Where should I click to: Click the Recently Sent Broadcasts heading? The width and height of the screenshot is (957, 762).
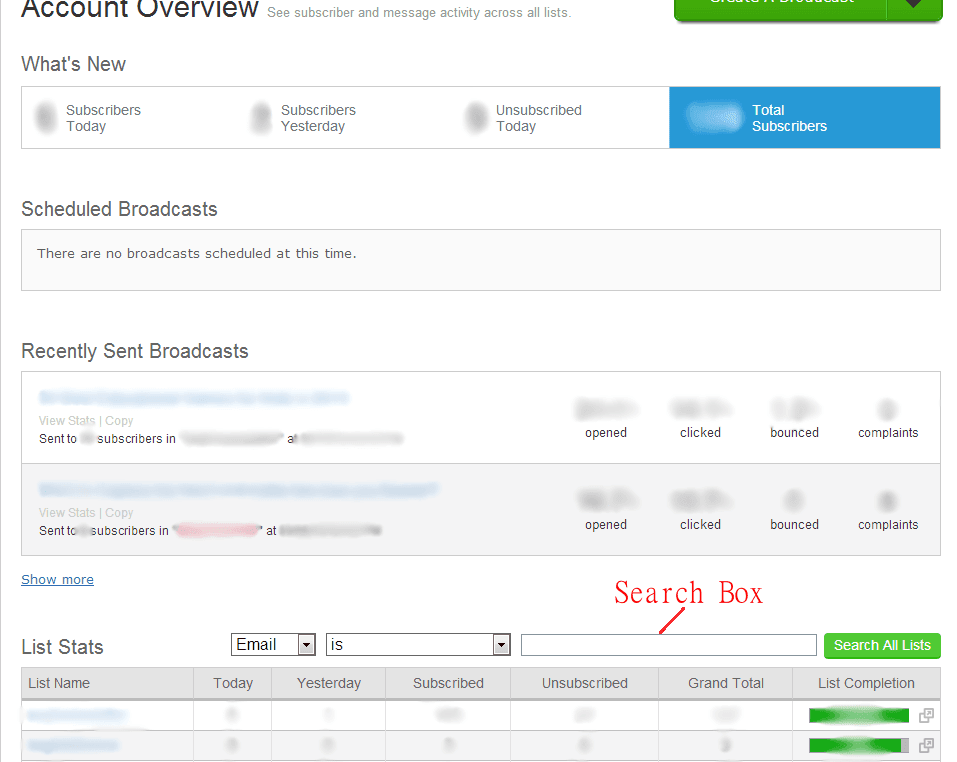click(135, 351)
